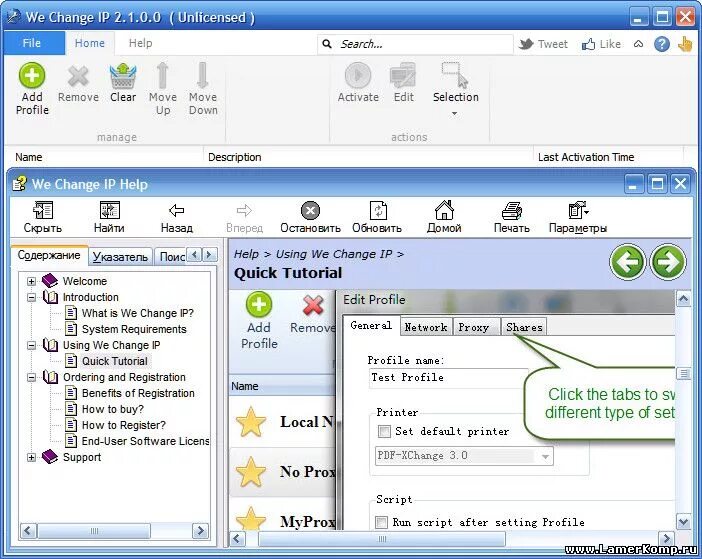Viewport: 702px width, 559px height.
Task: Open End-User Software License topic
Action: 145,441
